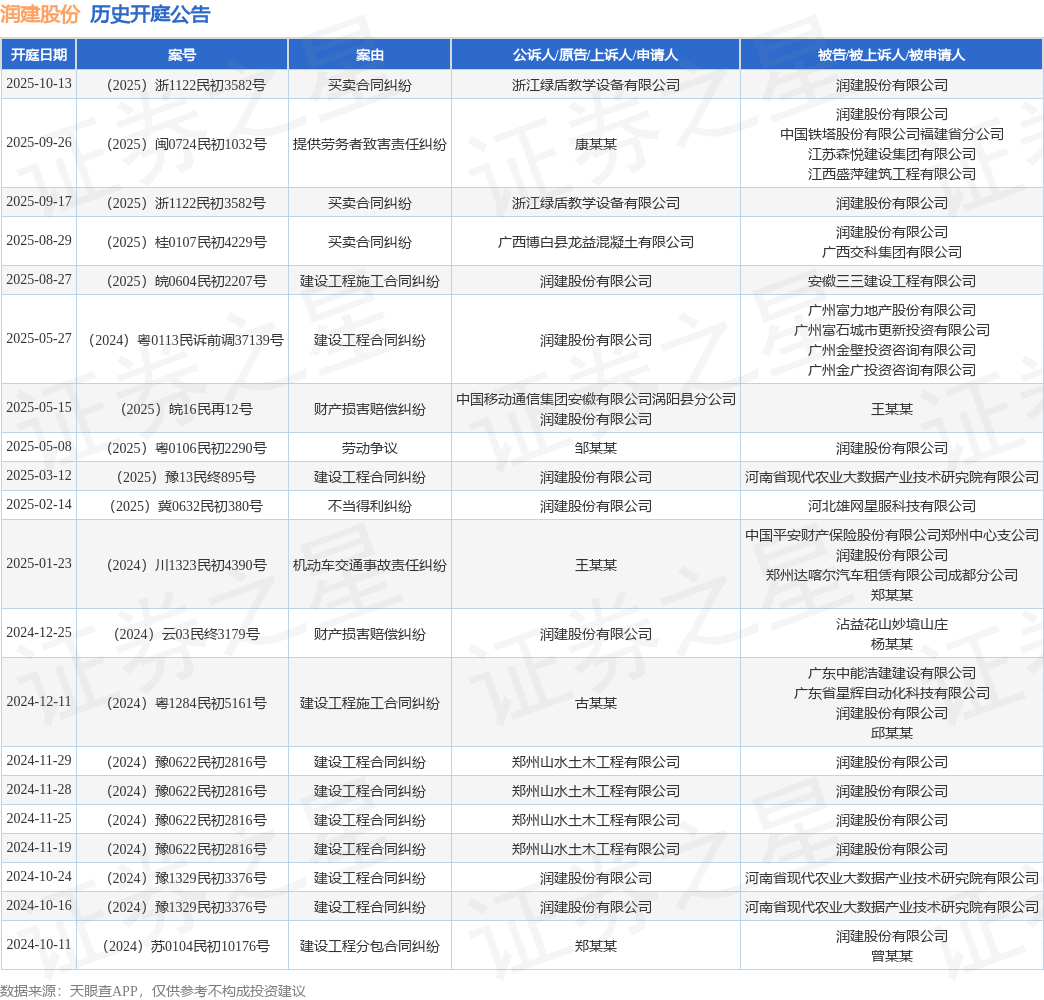1044x1000 pixels.
Task: Click the date cell 2025-03-12
Action: click(x=39, y=475)
